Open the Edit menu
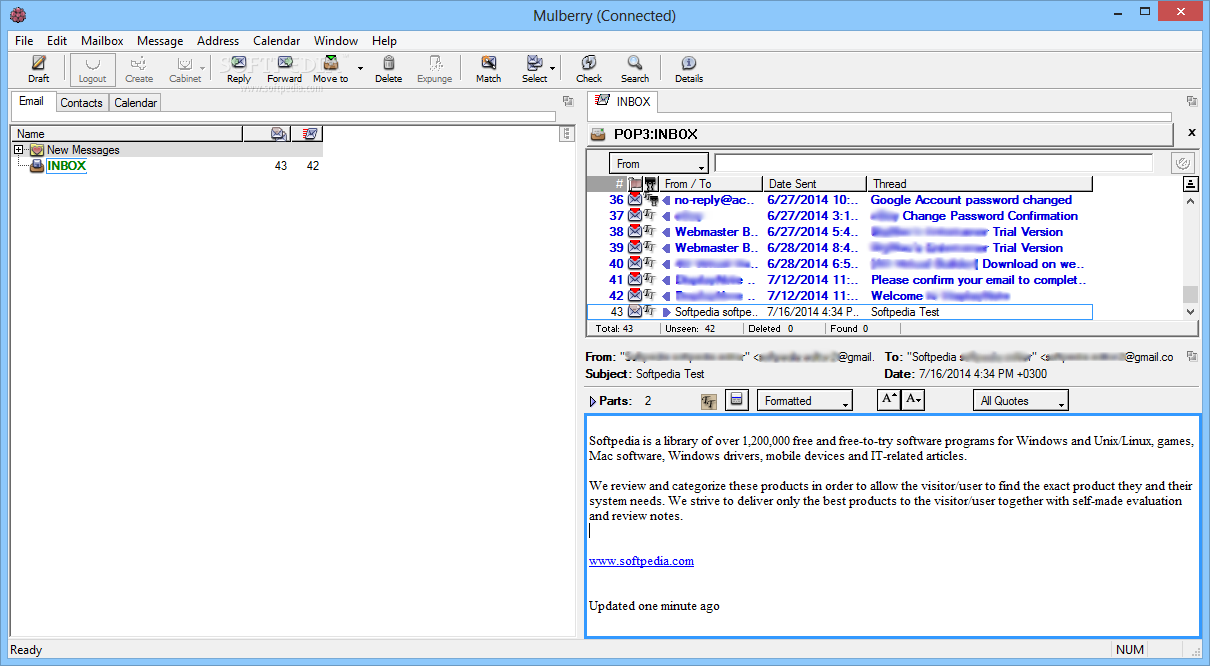This screenshot has height=666, width=1210. pos(57,41)
